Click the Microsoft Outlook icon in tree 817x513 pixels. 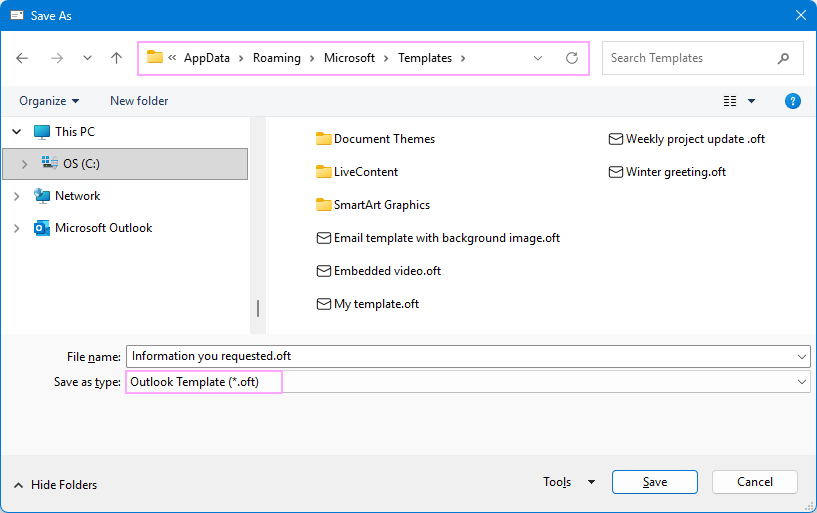coord(42,228)
